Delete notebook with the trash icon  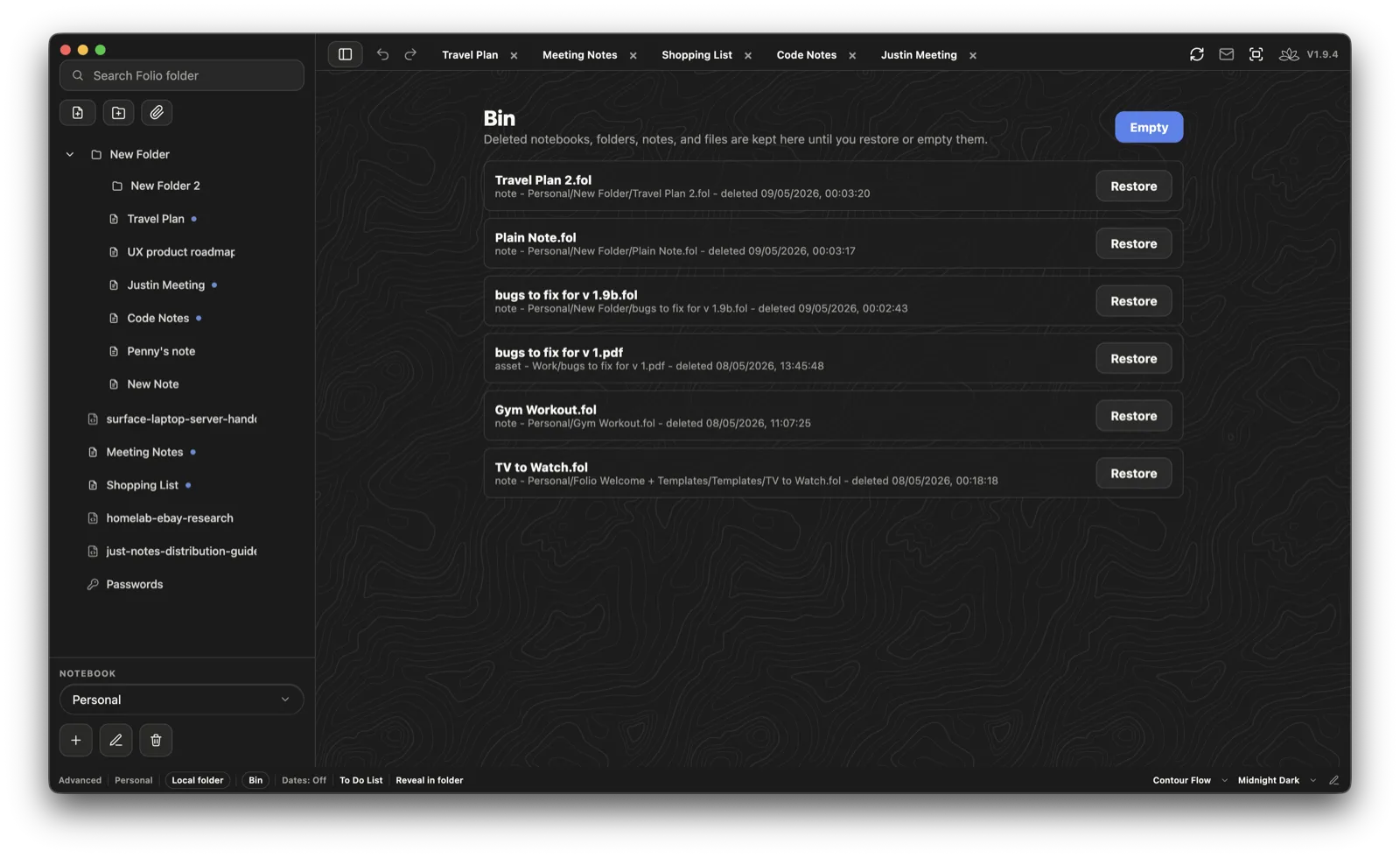156,740
